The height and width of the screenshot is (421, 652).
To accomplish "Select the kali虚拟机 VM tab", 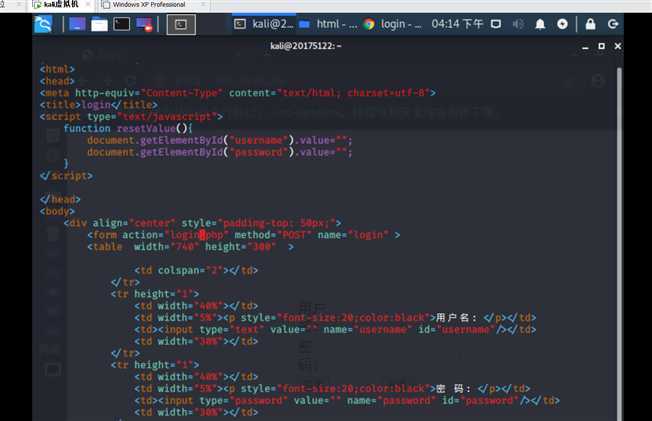I will pos(60,5).
